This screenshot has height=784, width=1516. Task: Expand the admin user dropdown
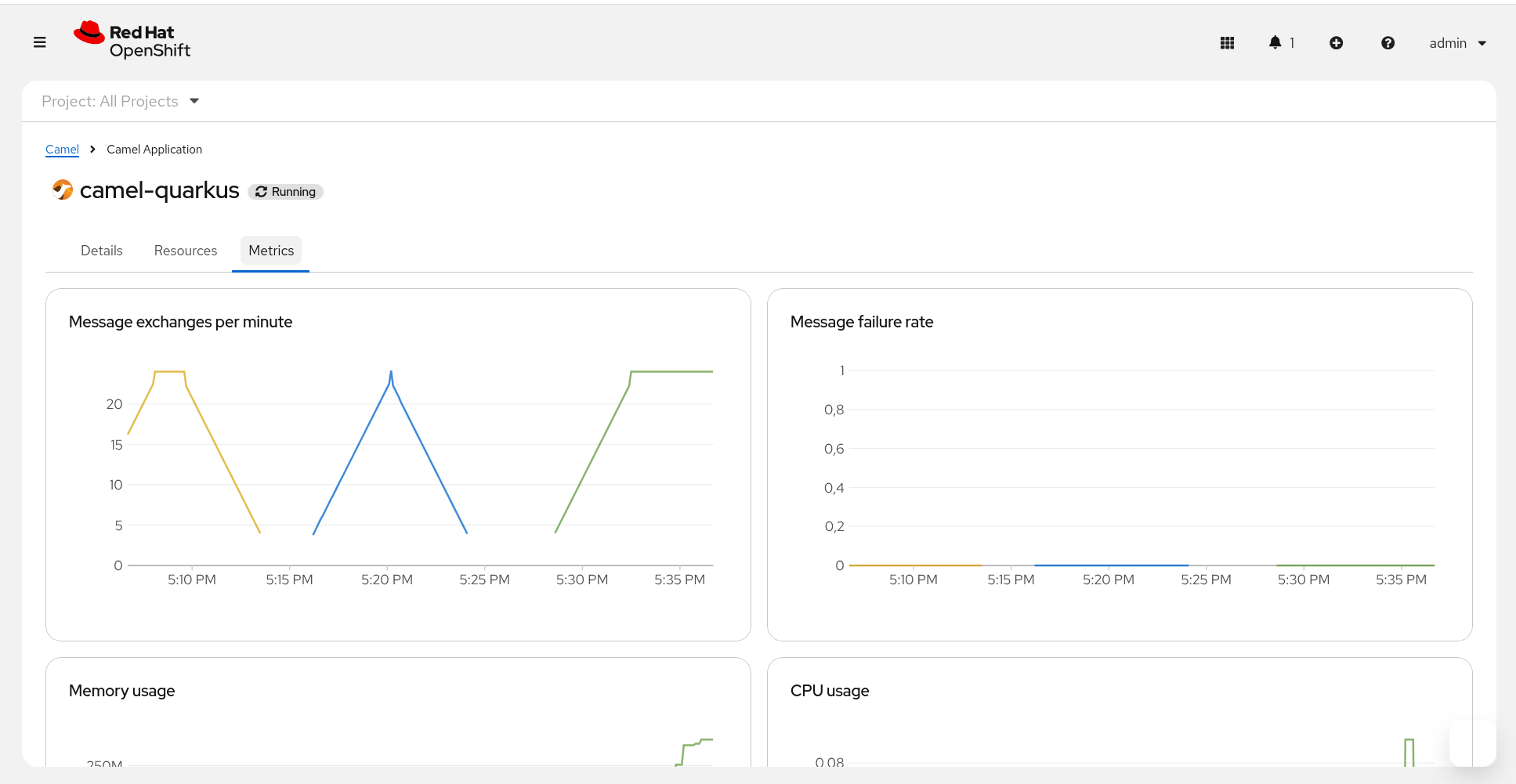click(1457, 43)
